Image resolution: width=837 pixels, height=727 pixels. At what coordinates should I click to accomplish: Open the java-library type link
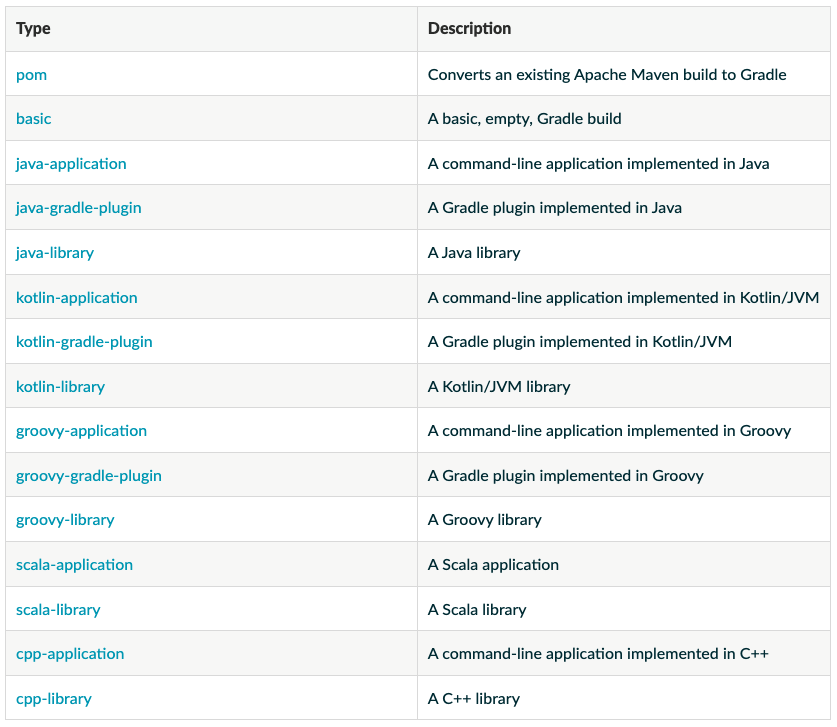(x=55, y=252)
